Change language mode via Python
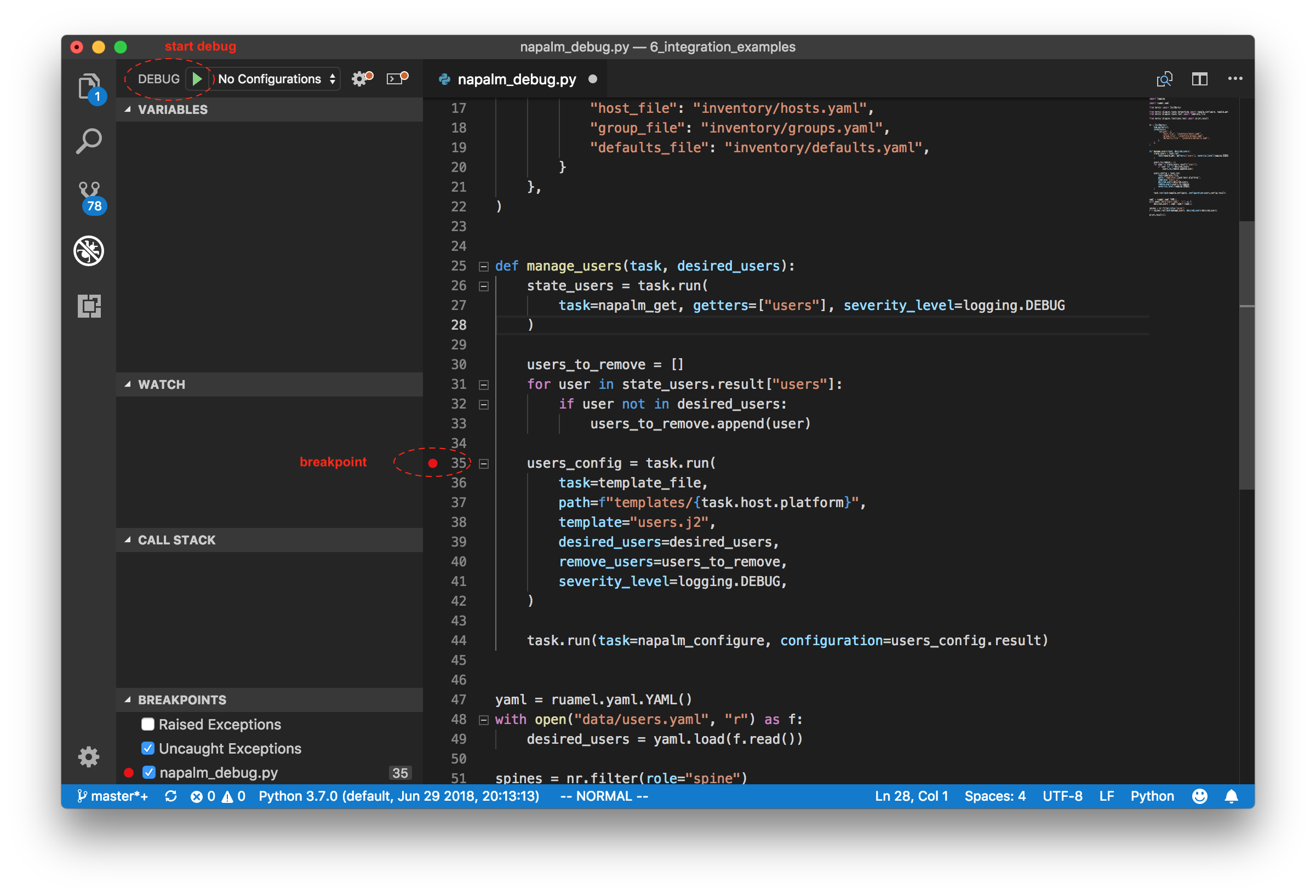Image resolution: width=1316 pixels, height=896 pixels. pyautogui.click(x=1152, y=796)
